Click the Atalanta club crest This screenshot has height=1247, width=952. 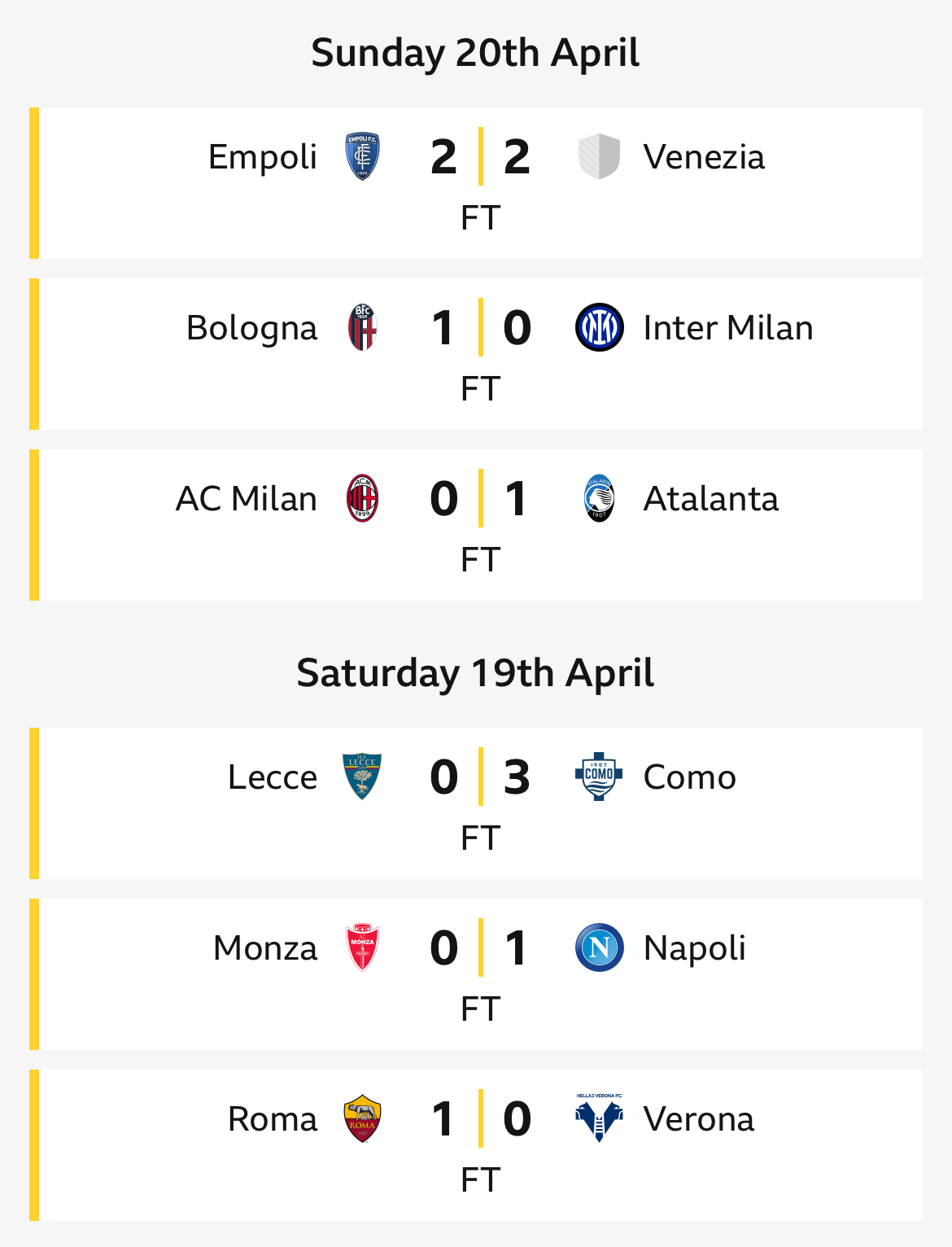pos(600,498)
